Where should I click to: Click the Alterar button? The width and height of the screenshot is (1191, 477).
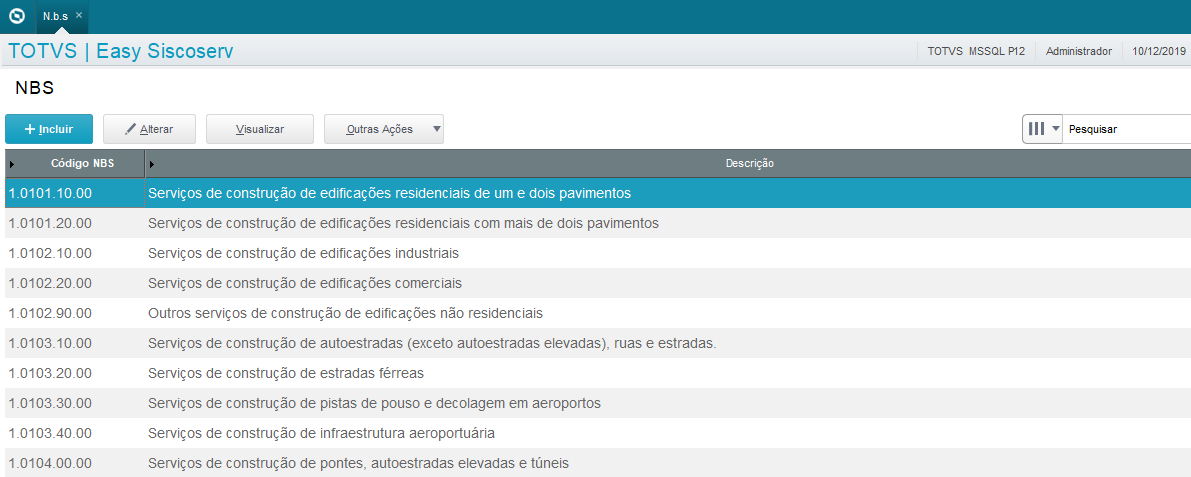click(x=150, y=129)
